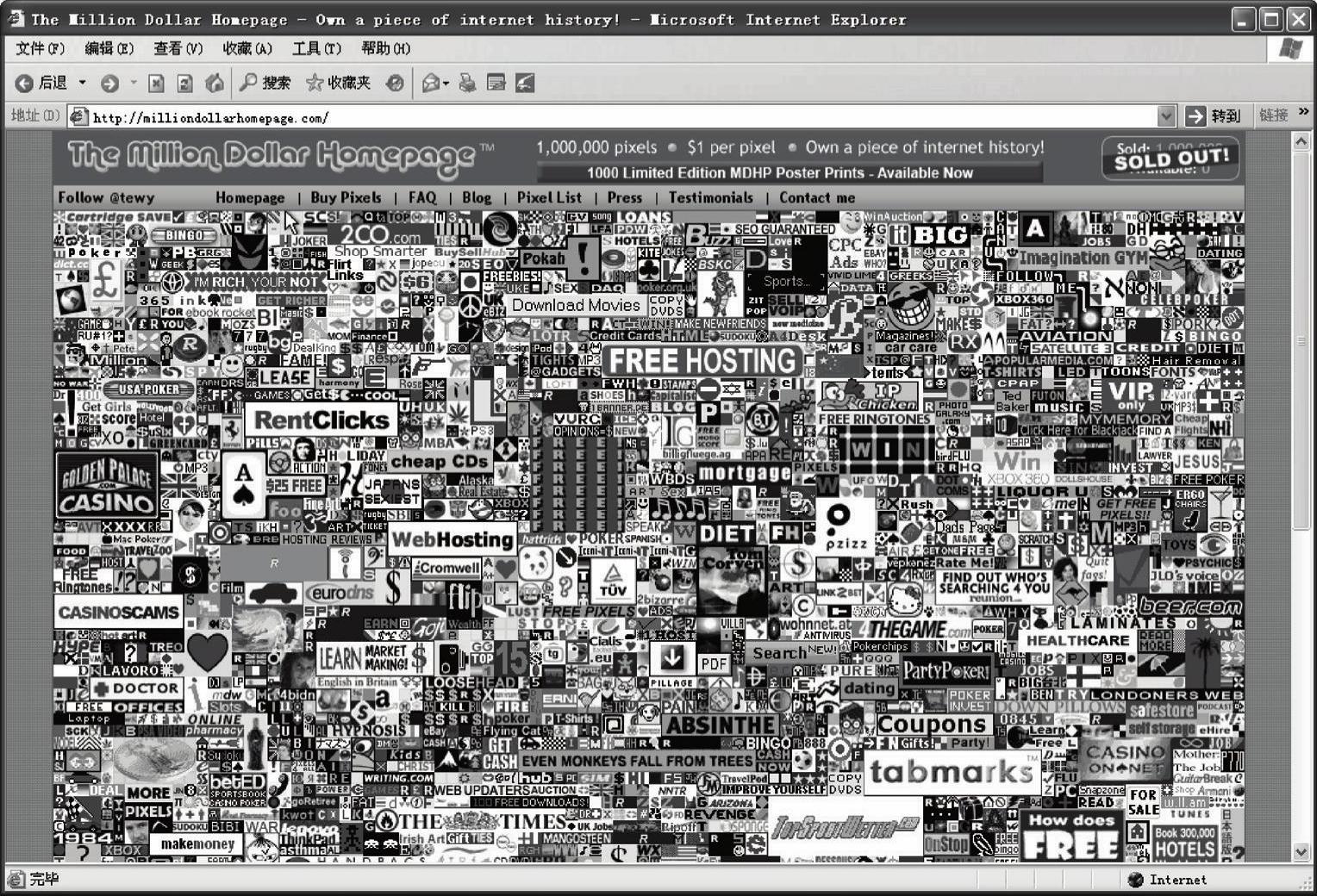Open the back history dropdown arrow

[82, 83]
